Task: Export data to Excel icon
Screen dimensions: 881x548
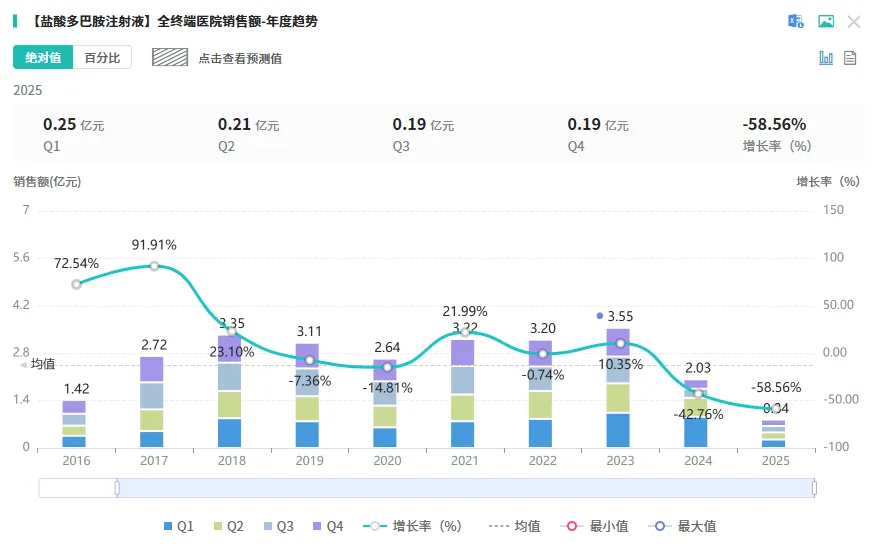Action: (796, 22)
